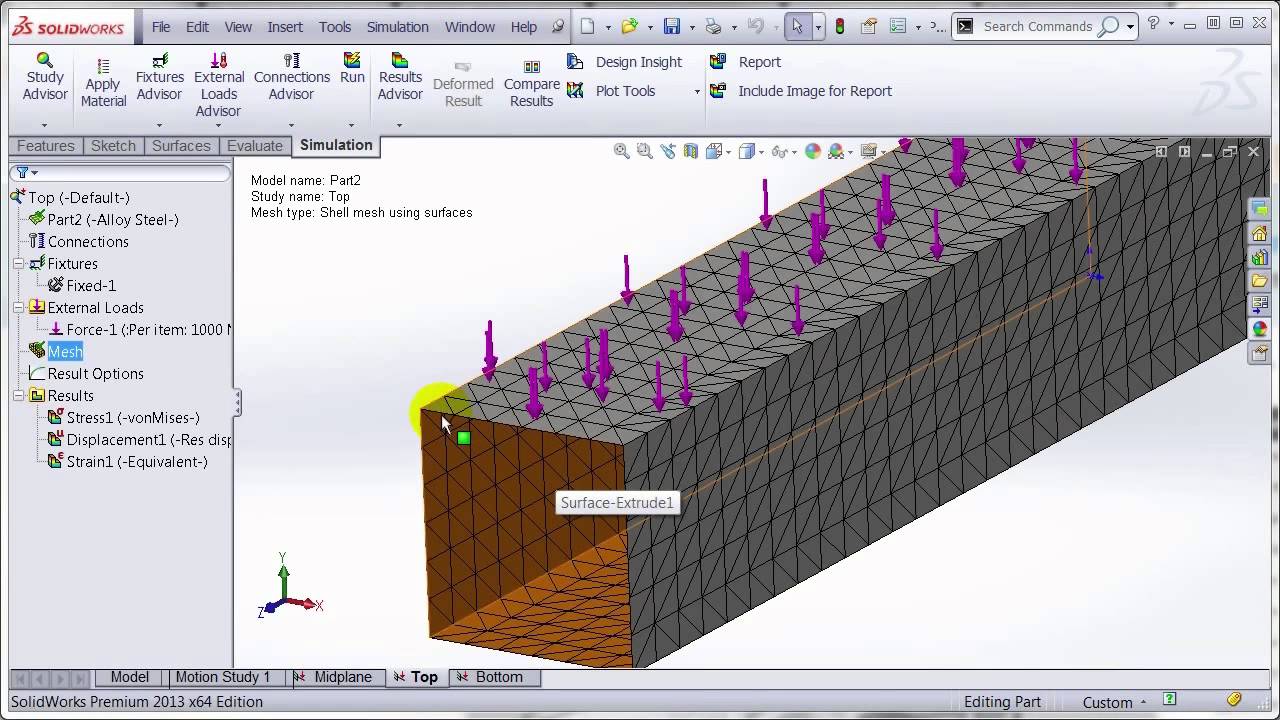
Task: Save the document with the floppy icon
Action: click(672, 27)
